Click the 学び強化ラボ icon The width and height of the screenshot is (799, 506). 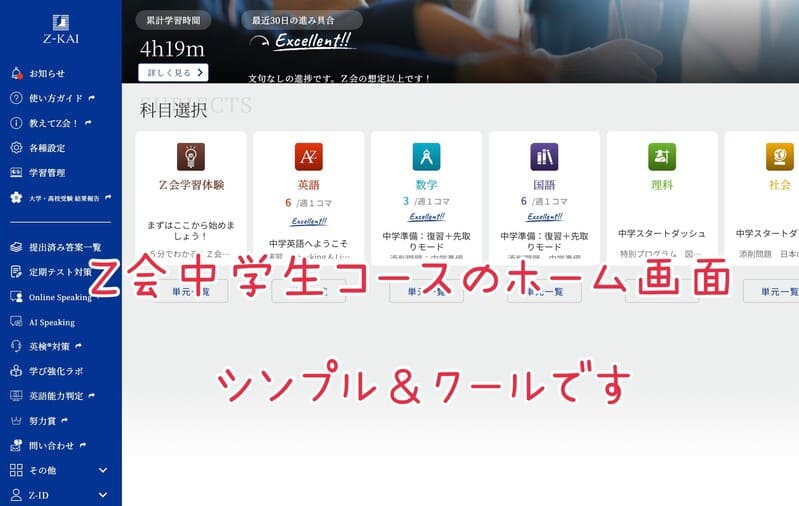pos(16,371)
